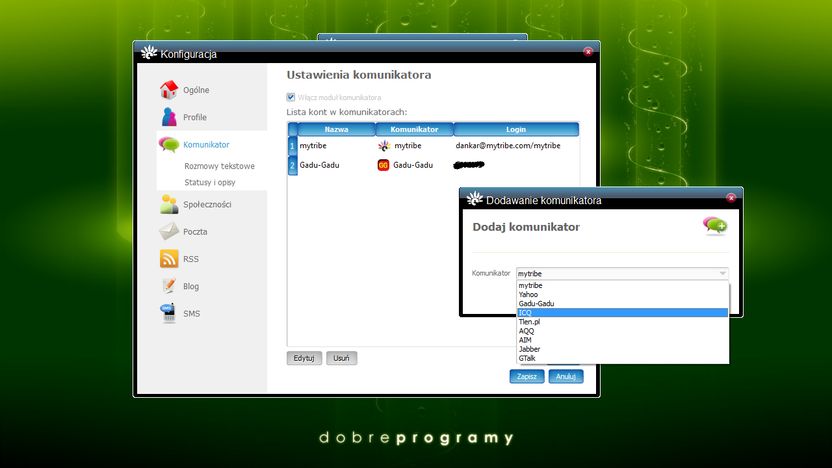Screen dimensions: 832x468
Task: Open the SMS phone icon
Action: [168, 313]
